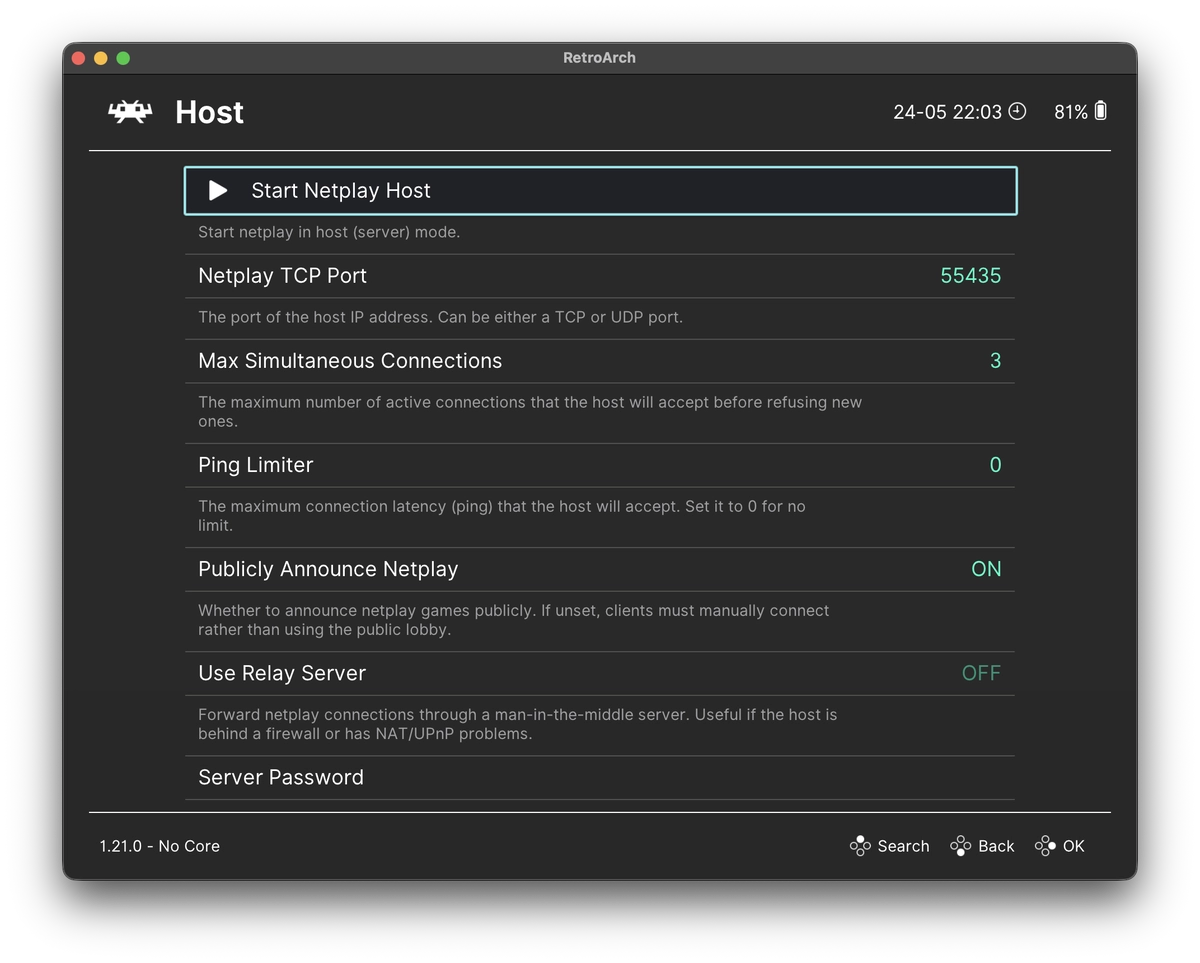
Task: Click the Ping Limiter value 0
Action: pos(995,465)
